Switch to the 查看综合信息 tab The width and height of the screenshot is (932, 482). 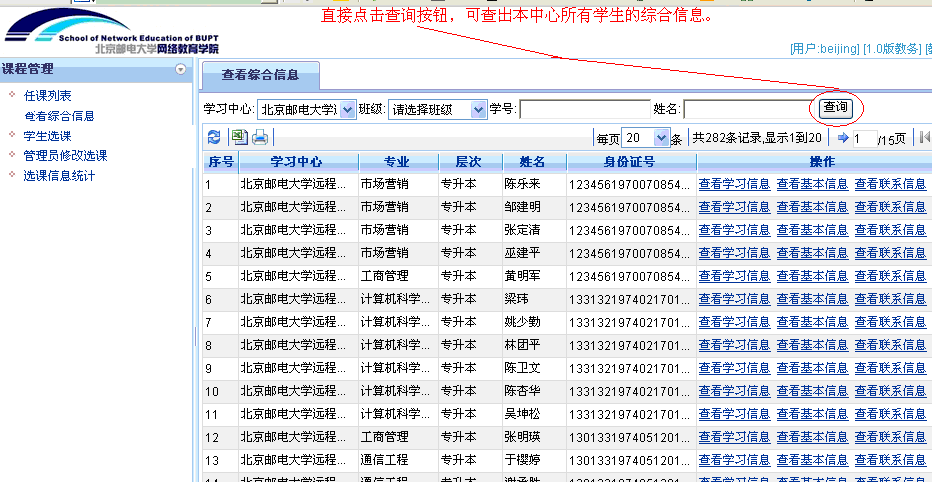pyautogui.click(x=262, y=75)
